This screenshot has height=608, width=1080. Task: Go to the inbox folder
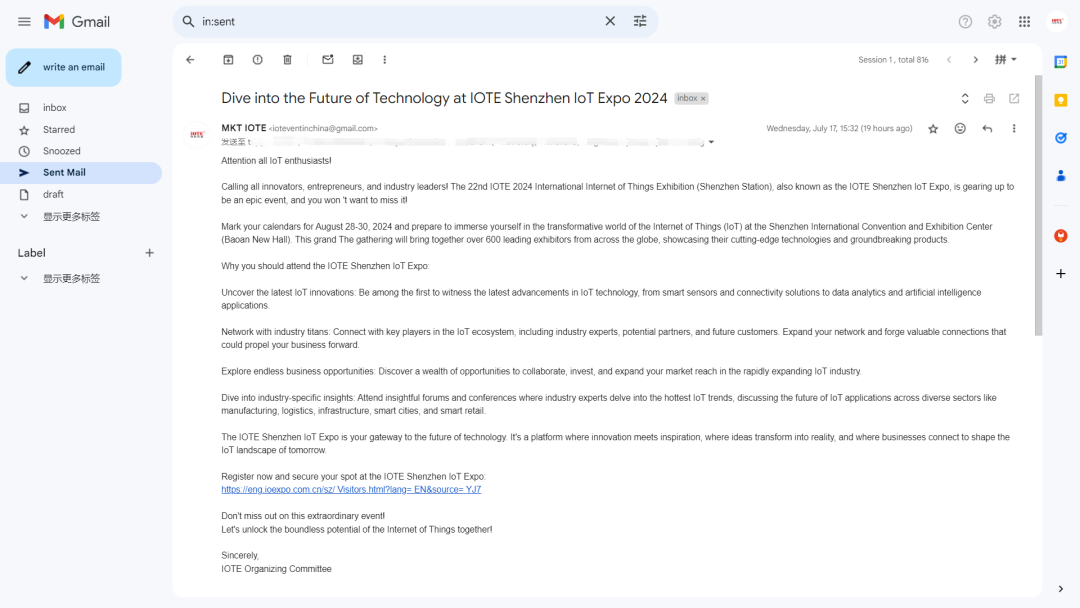(55, 108)
